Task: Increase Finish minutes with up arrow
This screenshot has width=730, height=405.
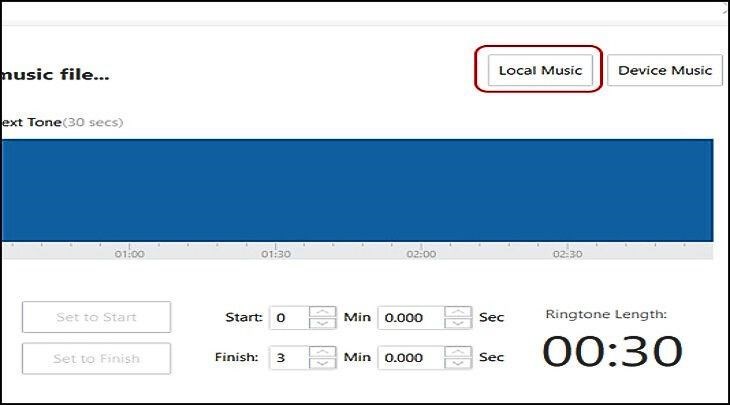Action: coord(323,351)
